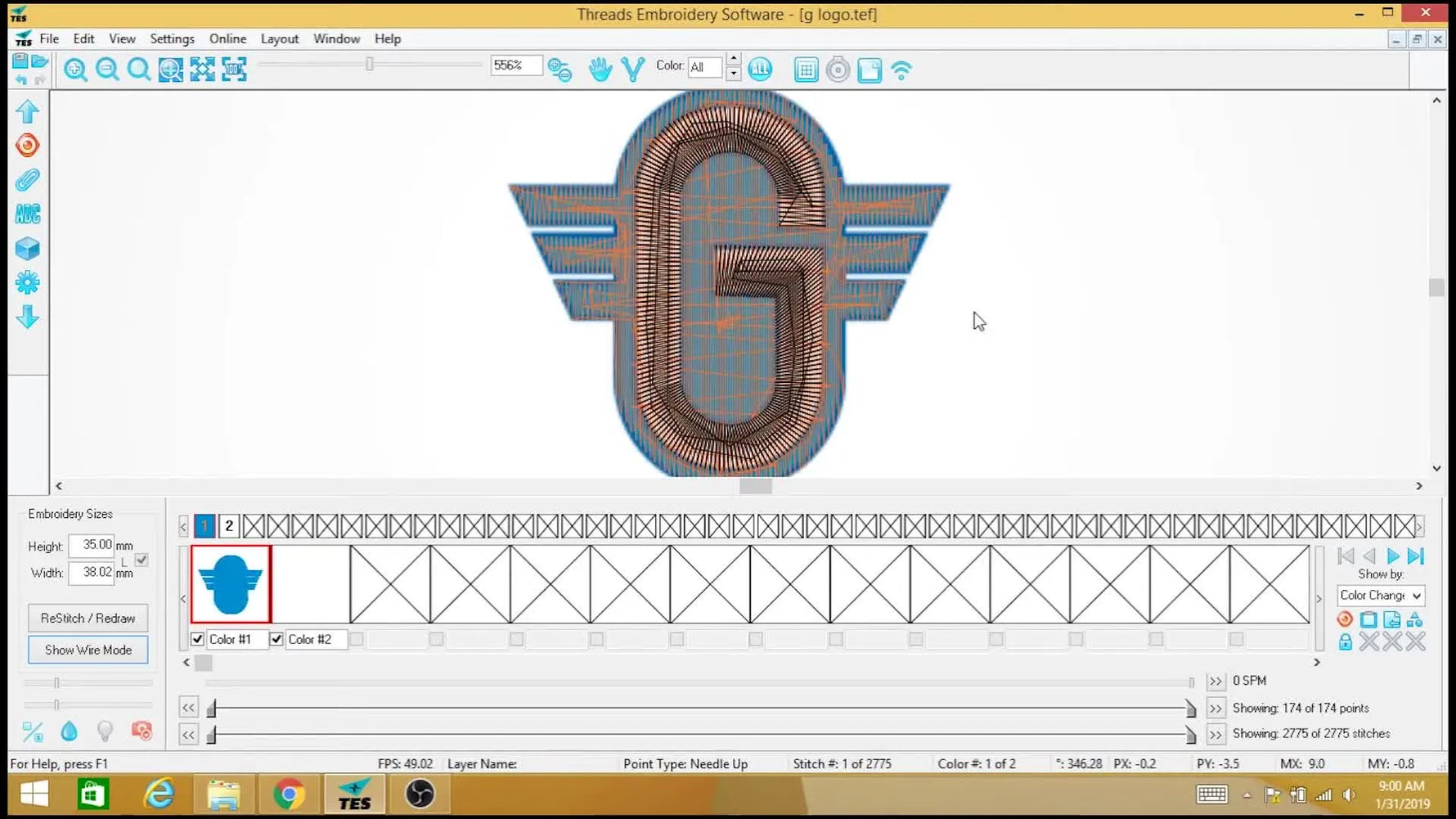Click the blue padlock lock icon

click(1346, 642)
